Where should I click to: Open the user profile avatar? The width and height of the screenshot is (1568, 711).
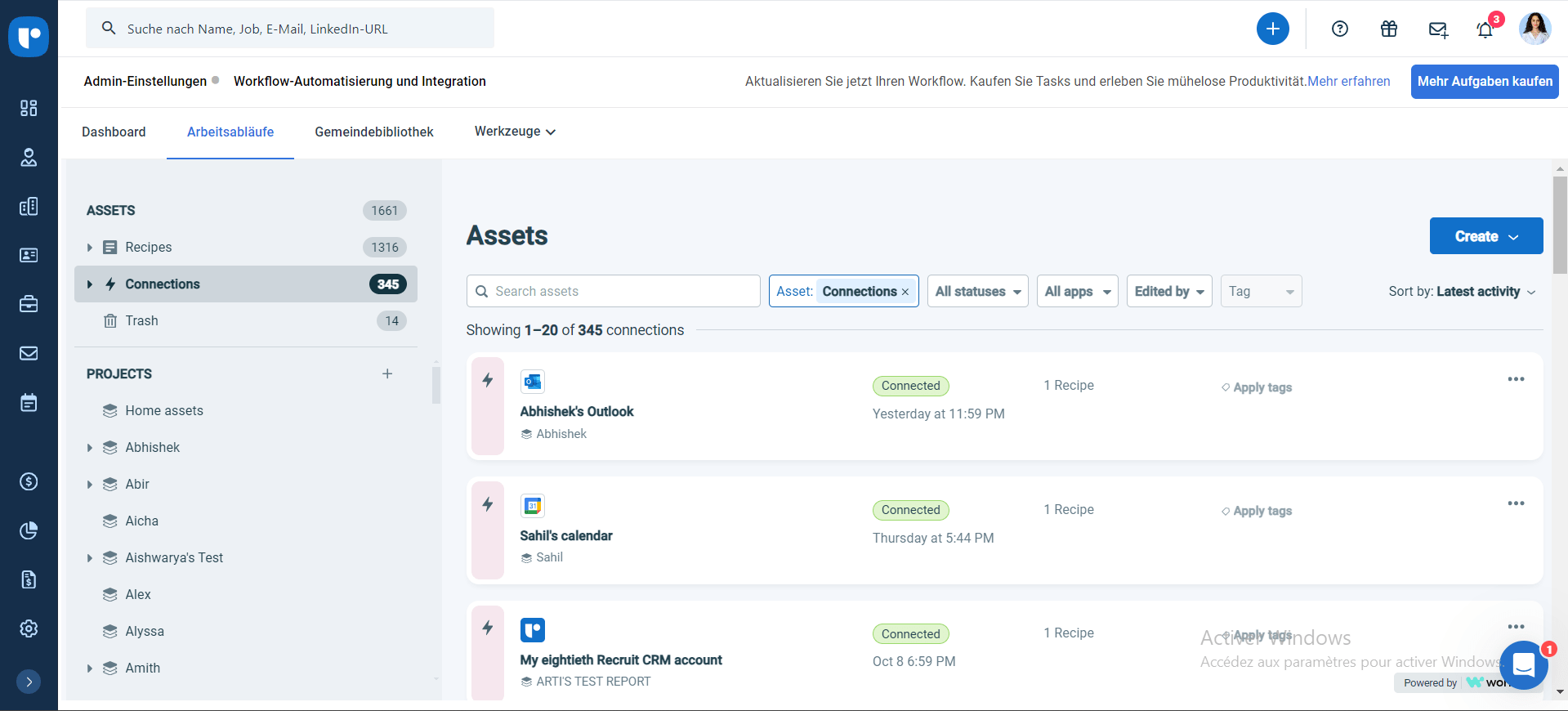pos(1534,29)
